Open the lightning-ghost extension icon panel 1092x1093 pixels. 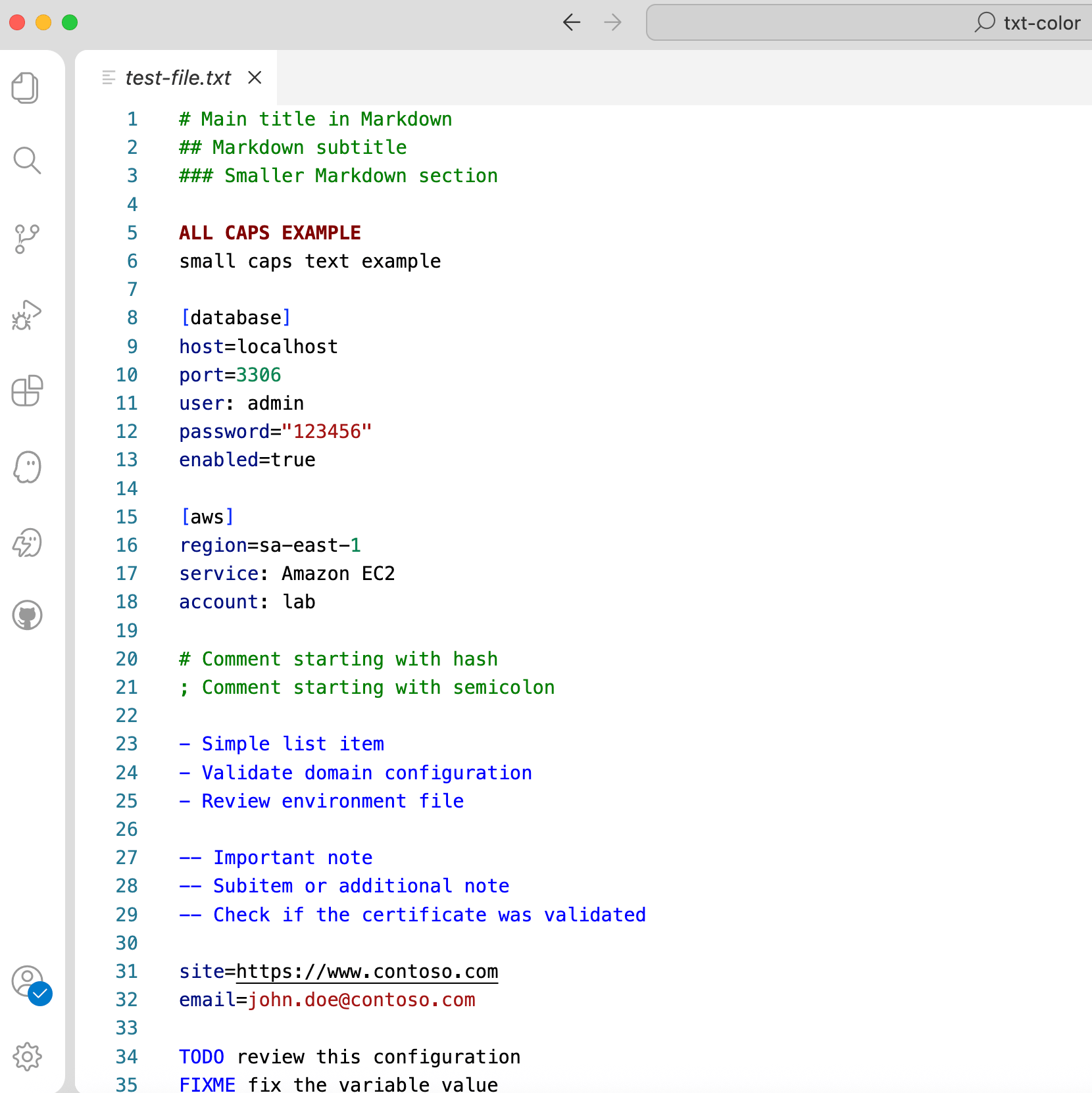point(26,543)
